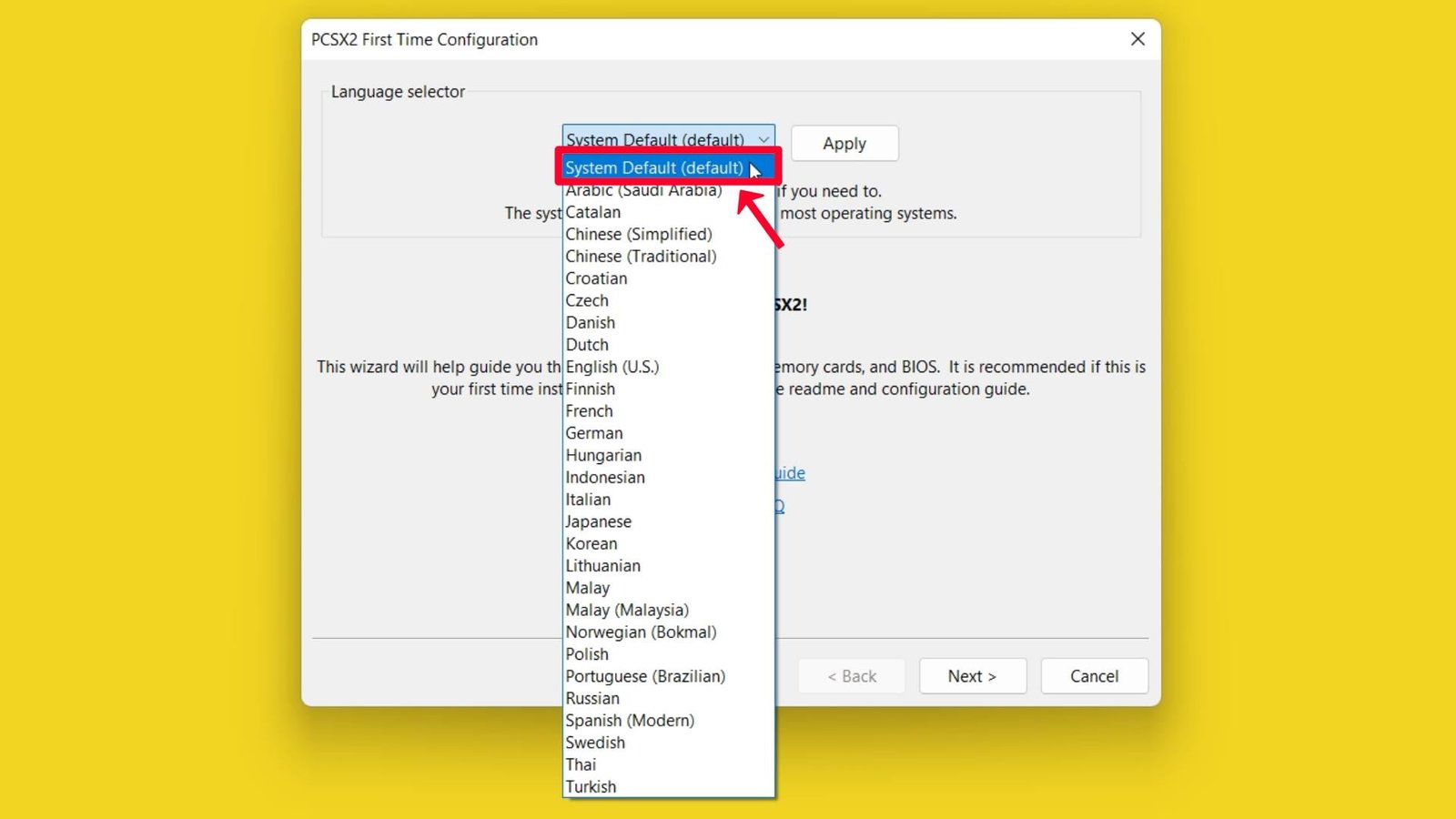Viewport: 1456px width, 819px height.
Task: Cancel the first time configuration
Action: 1095,676
